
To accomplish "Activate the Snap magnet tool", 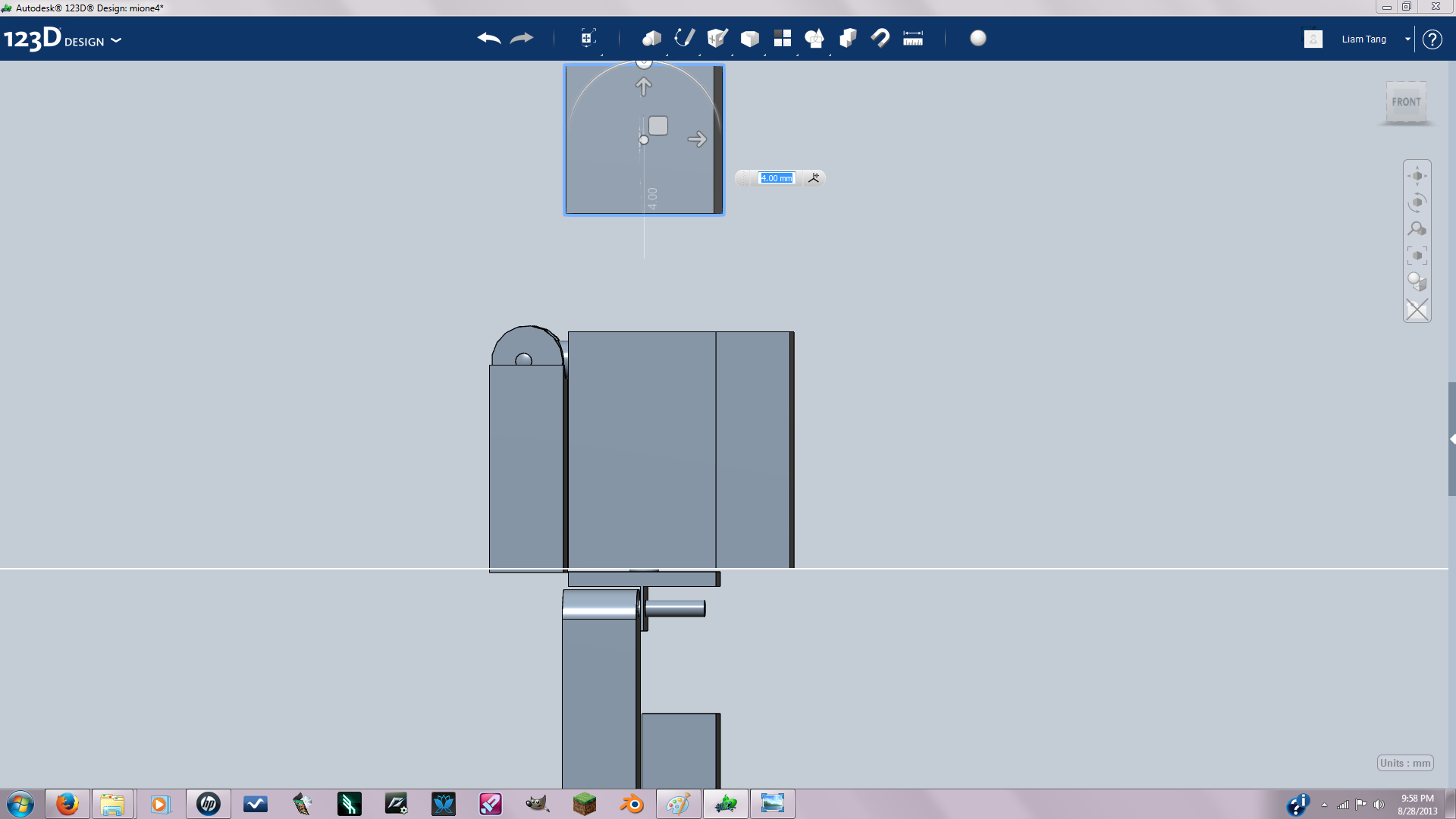I will (880, 38).
